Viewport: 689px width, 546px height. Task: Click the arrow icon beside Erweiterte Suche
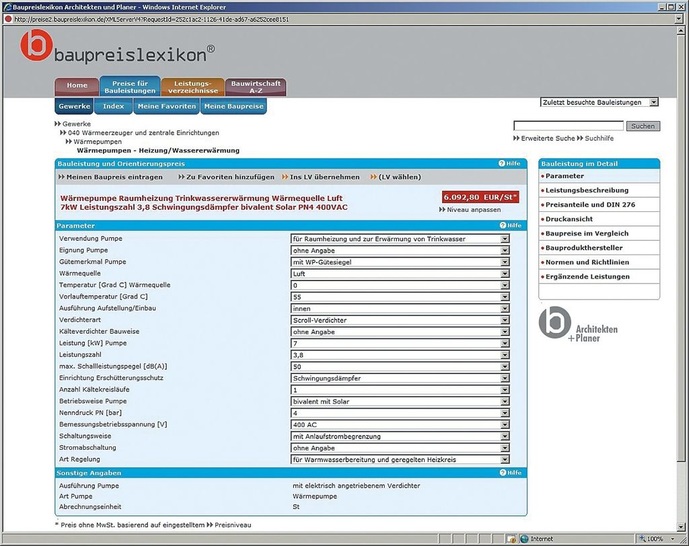(517, 138)
